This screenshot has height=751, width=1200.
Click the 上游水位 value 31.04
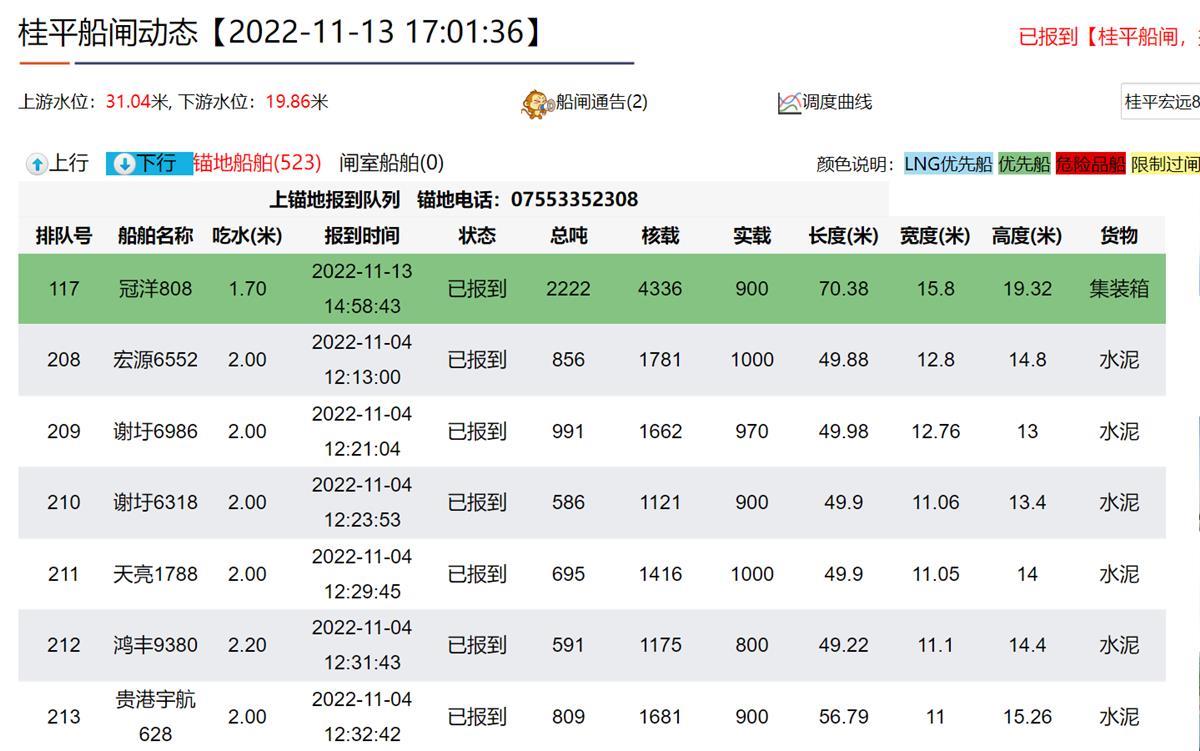click(x=127, y=102)
